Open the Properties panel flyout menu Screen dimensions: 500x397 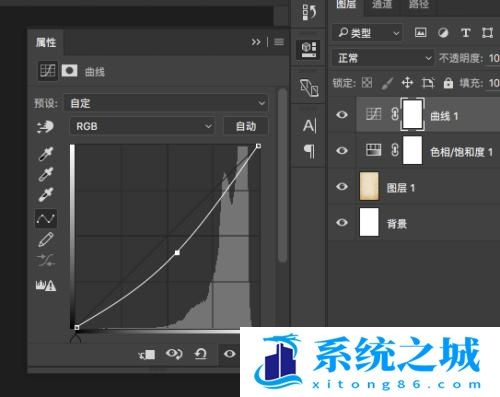coord(279,42)
